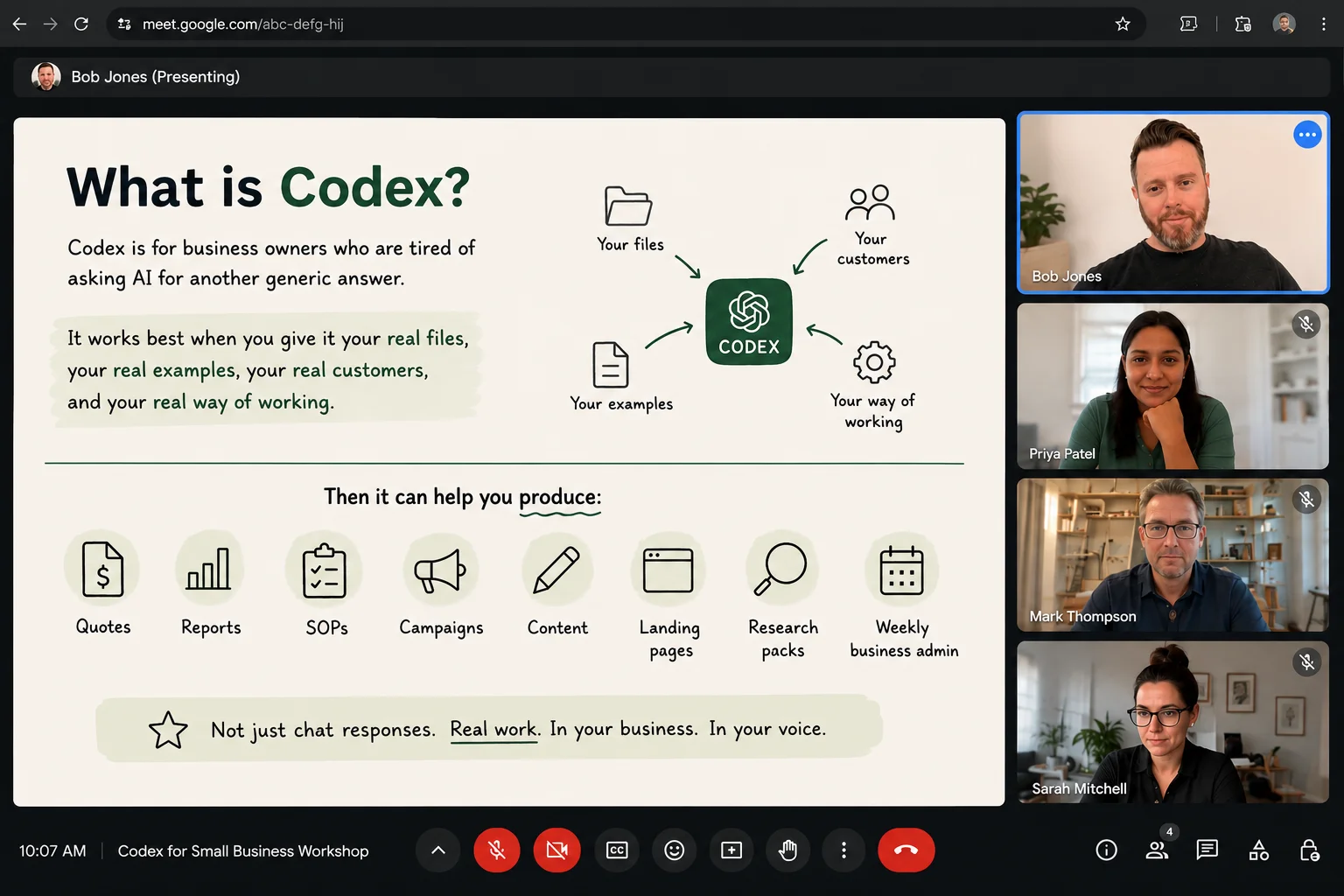Click the Quotes dollar document icon

pos(102,570)
